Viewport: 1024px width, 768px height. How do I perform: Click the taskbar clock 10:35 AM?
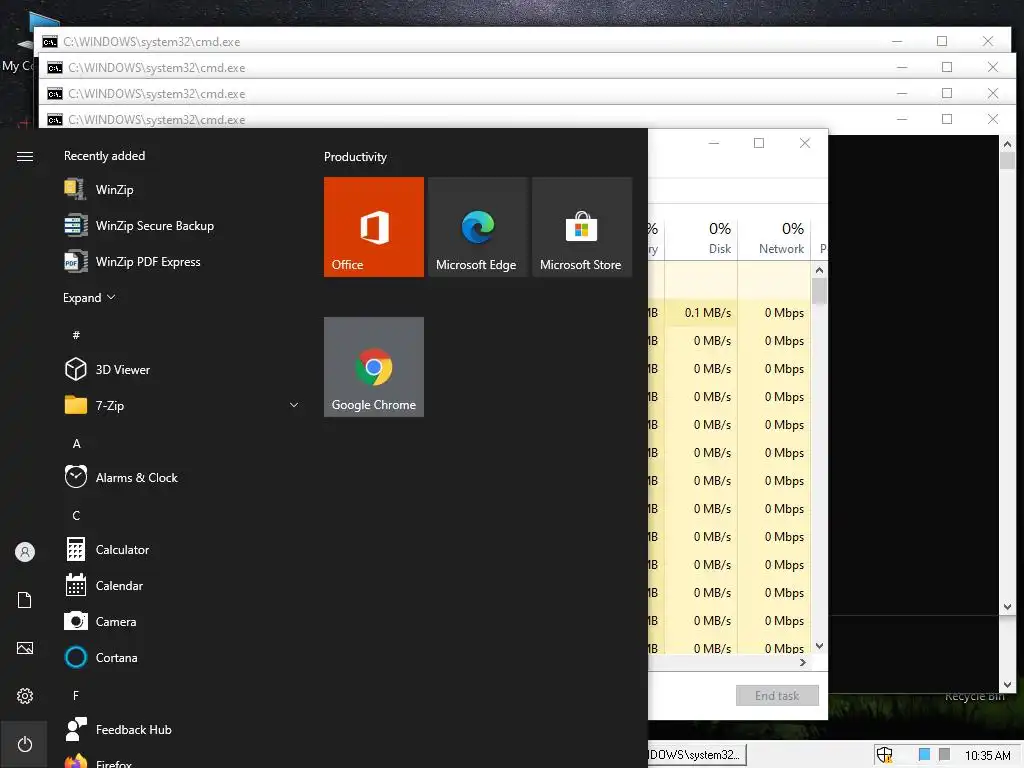coord(987,755)
